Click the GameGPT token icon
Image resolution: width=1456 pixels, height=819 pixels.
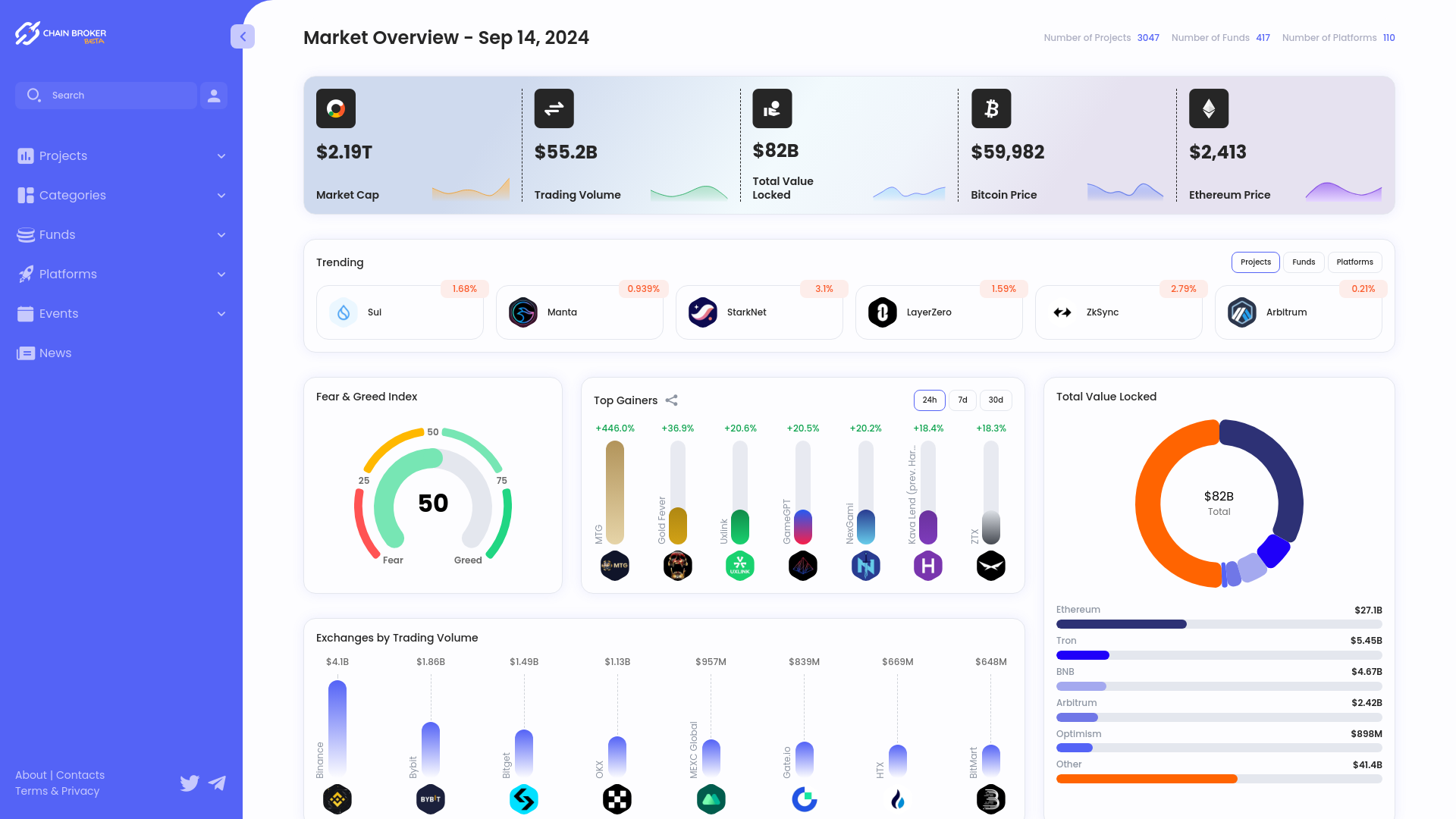pyautogui.click(x=803, y=566)
